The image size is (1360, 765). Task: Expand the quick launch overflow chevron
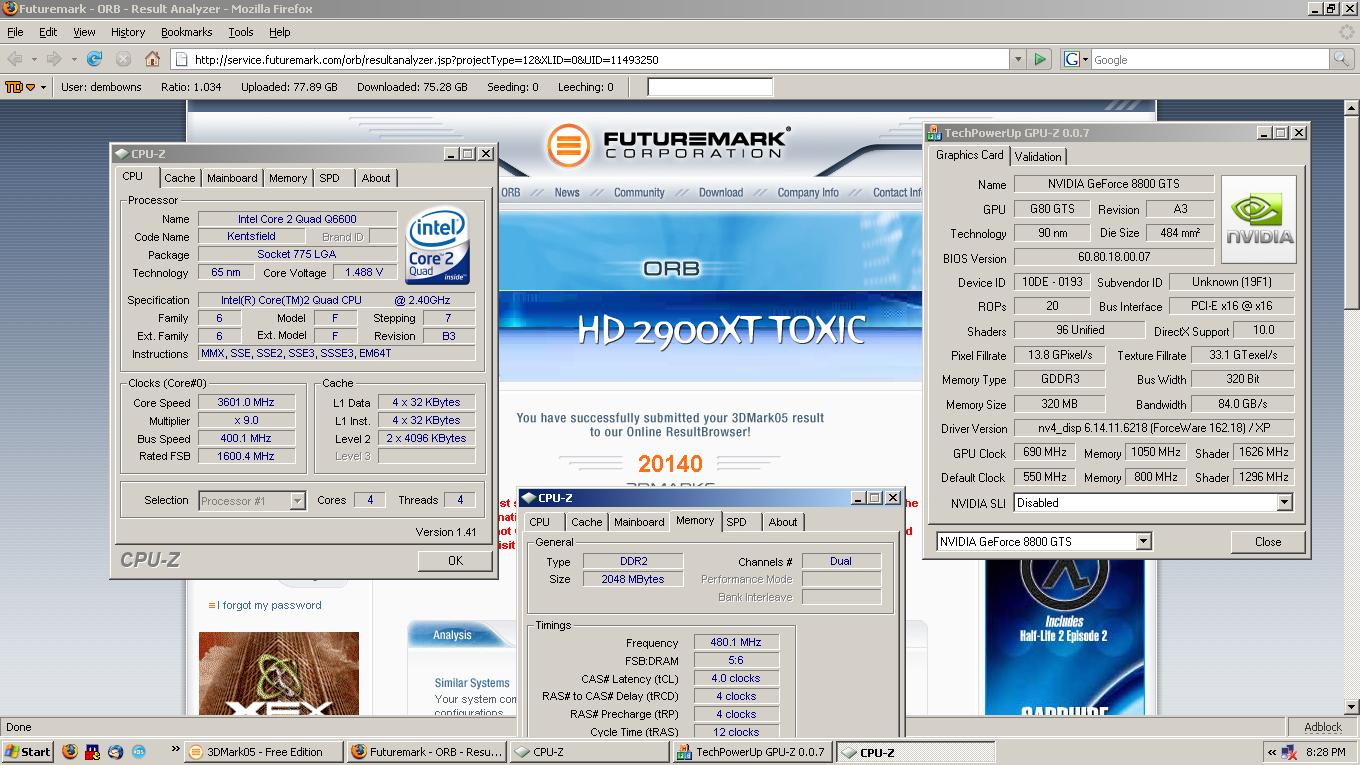click(x=176, y=749)
